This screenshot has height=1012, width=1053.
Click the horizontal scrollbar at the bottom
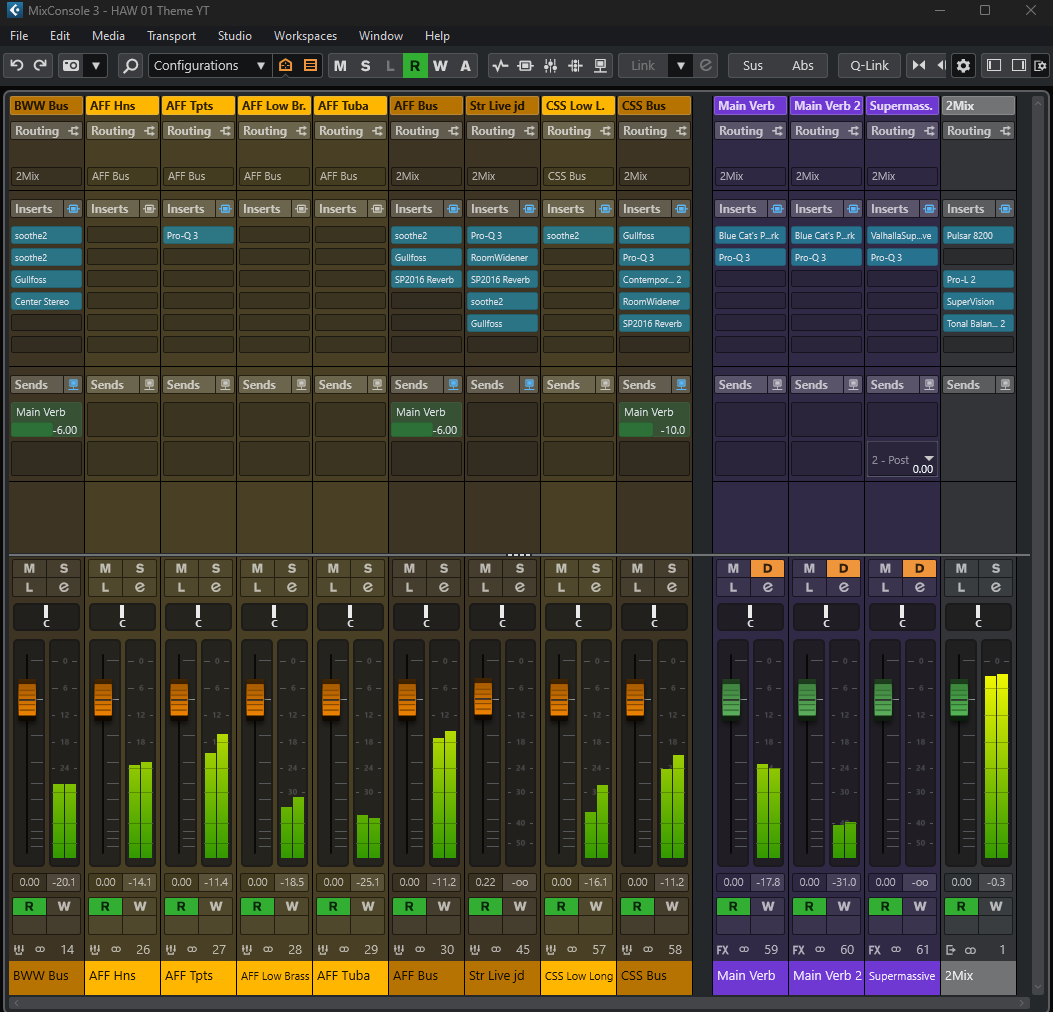pyautogui.click(x=520, y=1003)
